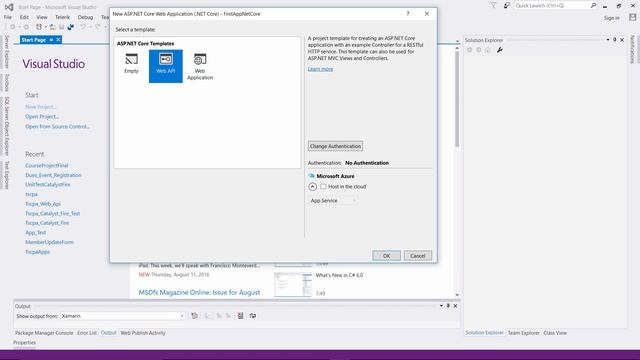Viewport: 640px width, 360px height.
Task: Click the Undo arrow in the toolbar
Action: pos(83,27)
